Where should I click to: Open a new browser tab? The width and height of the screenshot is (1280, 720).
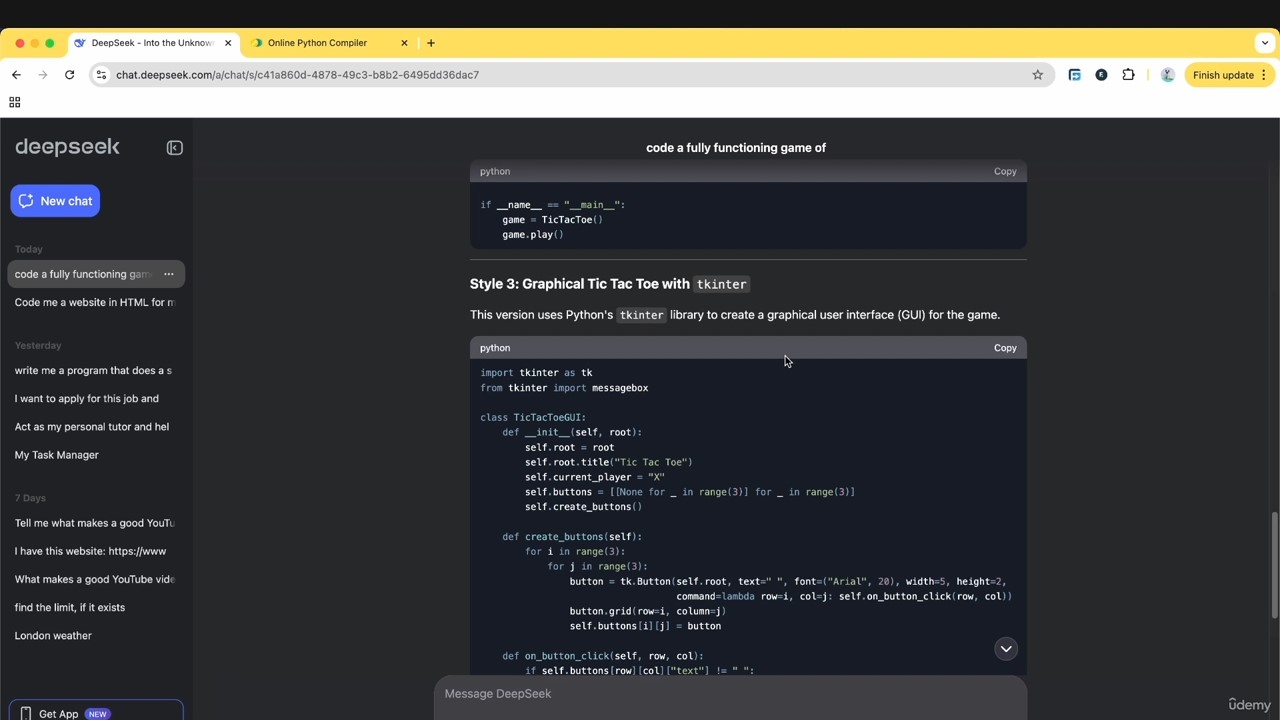coord(431,43)
